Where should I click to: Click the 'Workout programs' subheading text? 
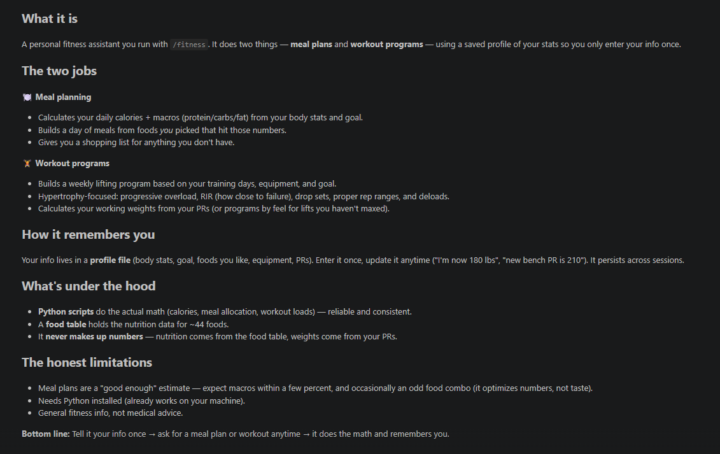pyautogui.click(x=72, y=163)
